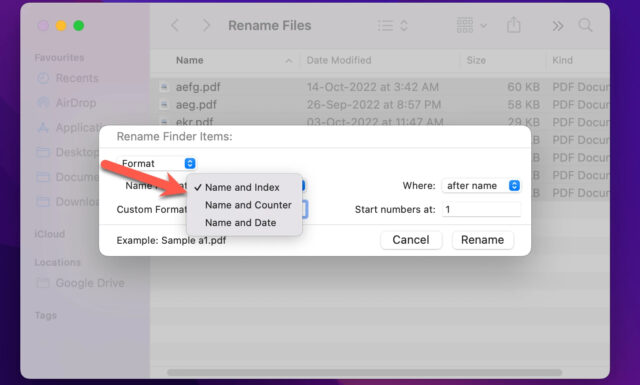Select the aefg.pdf file icon

coord(164,87)
